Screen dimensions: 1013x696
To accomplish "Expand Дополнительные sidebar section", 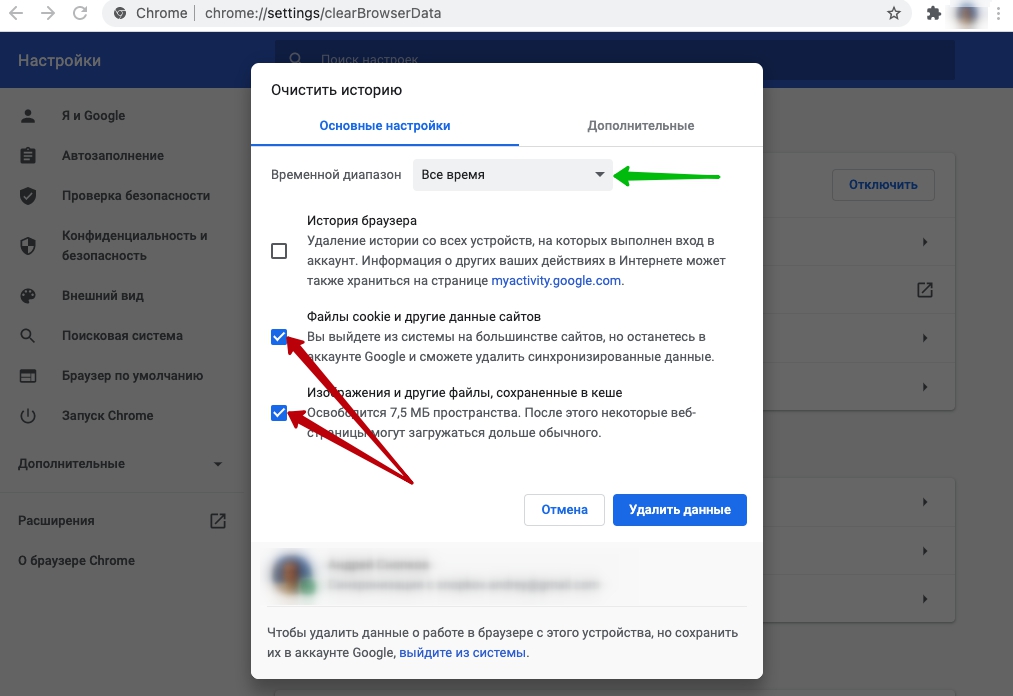I will point(120,464).
